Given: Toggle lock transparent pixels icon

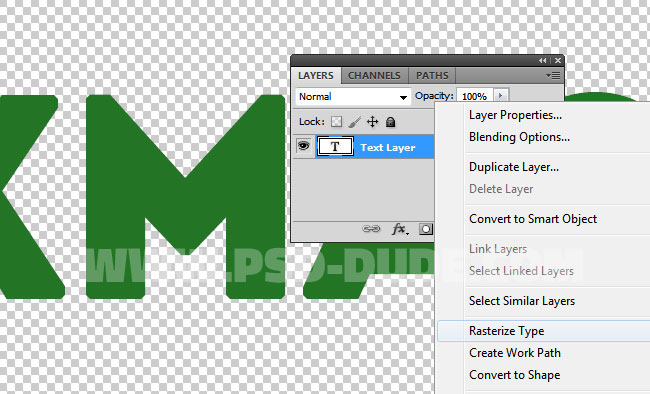Looking at the screenshot, I should pyautogui.click(x=337, y=122).
